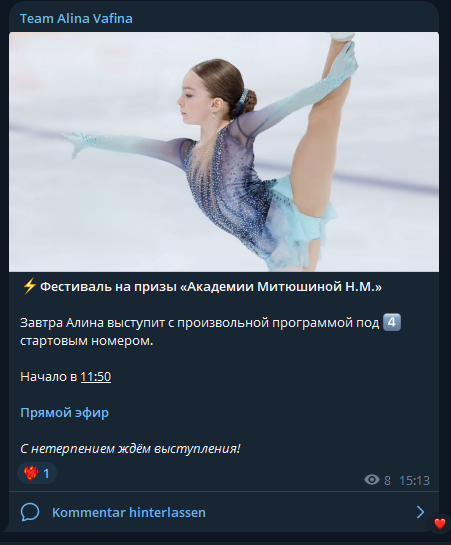Toggle the burning heart reaction
Viewport: 451px width, 545px height.
(x=37, y=473)
